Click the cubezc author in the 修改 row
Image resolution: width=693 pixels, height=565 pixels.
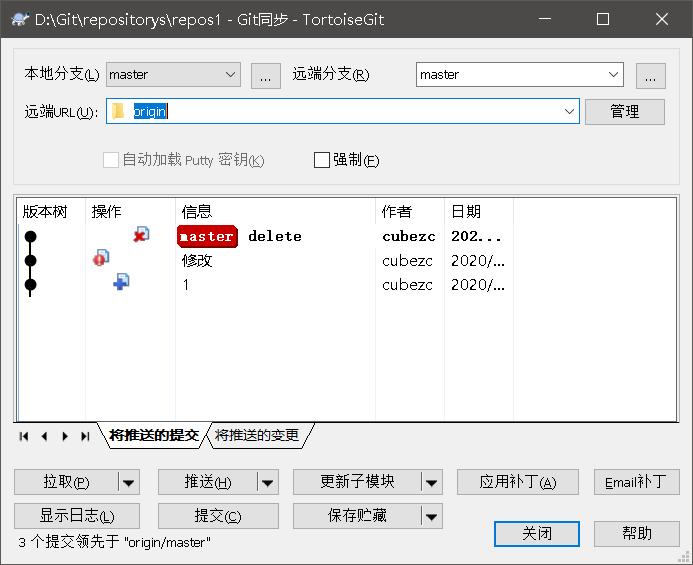click(407, 261)
